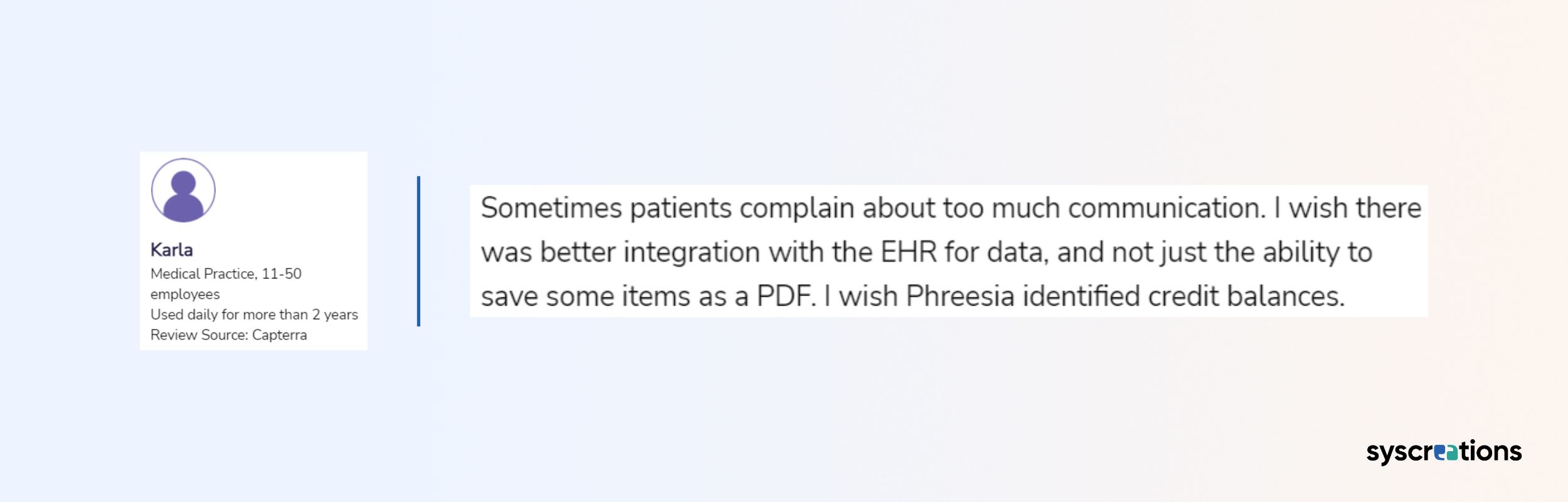The height and width of the screenshot is (502, 1568).
Task: Click the first line about patients complaining
Action: 951,208
